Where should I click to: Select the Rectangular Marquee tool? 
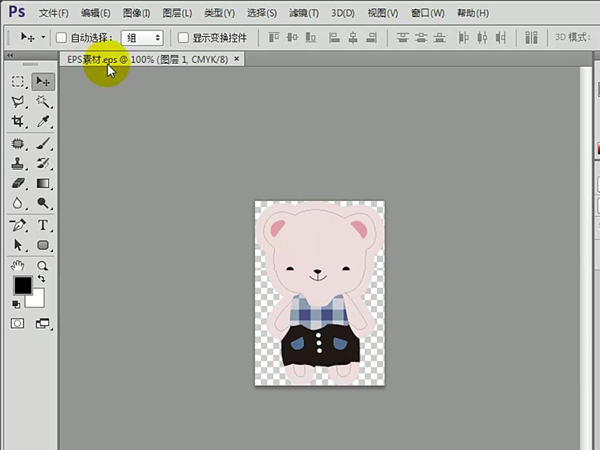tap(18, 81)
